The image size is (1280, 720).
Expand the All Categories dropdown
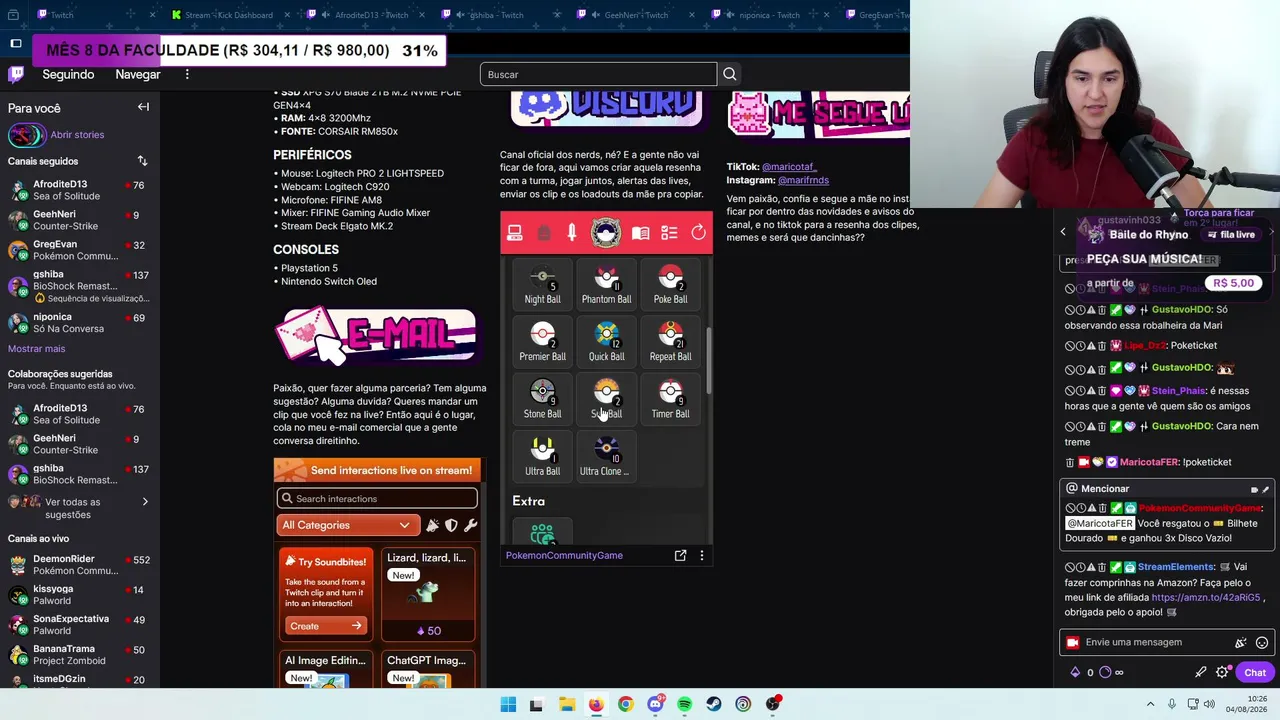(347, 525)
